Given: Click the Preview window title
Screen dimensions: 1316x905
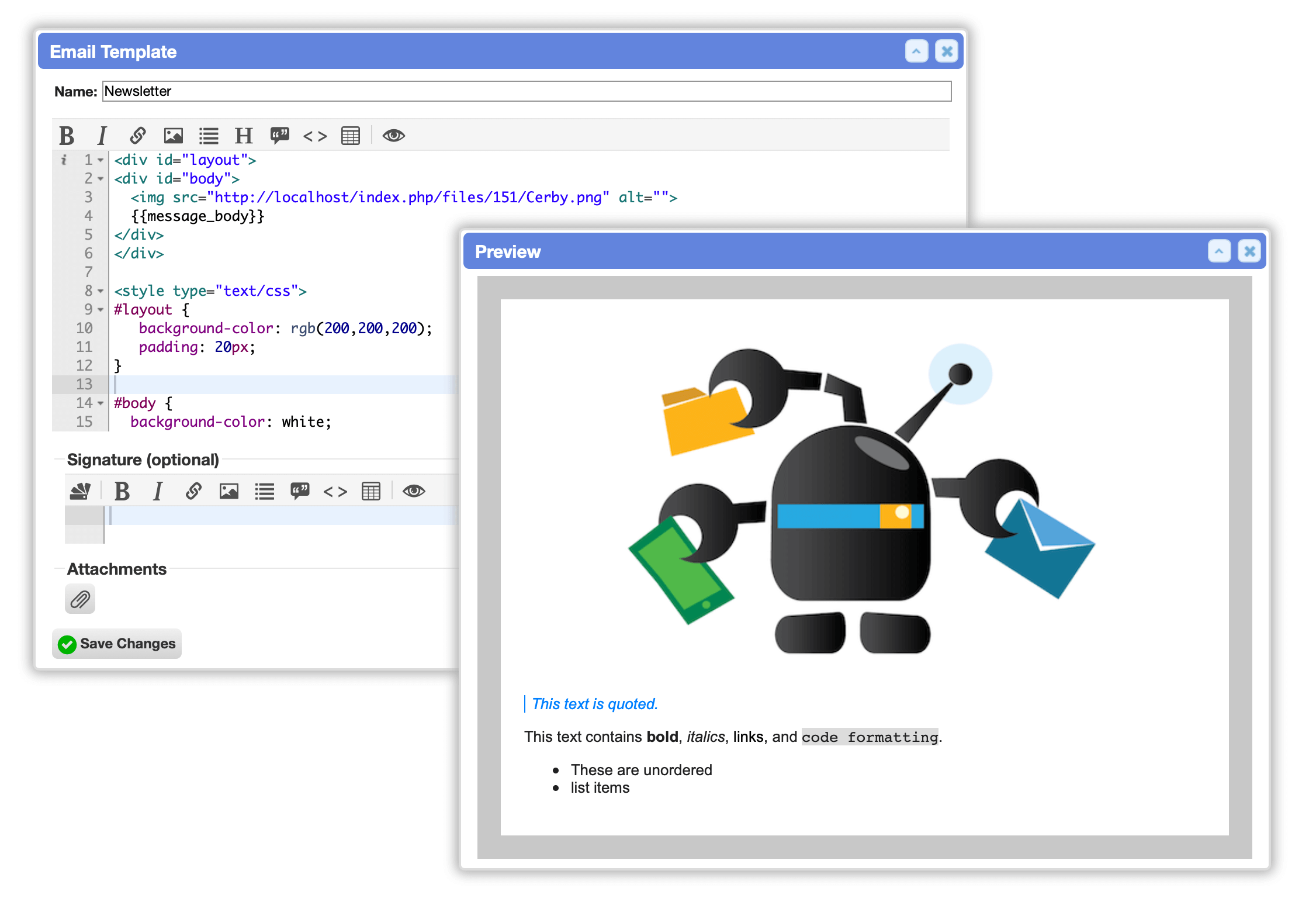Looking at the screenshot, I should click(x=508, y=251).
